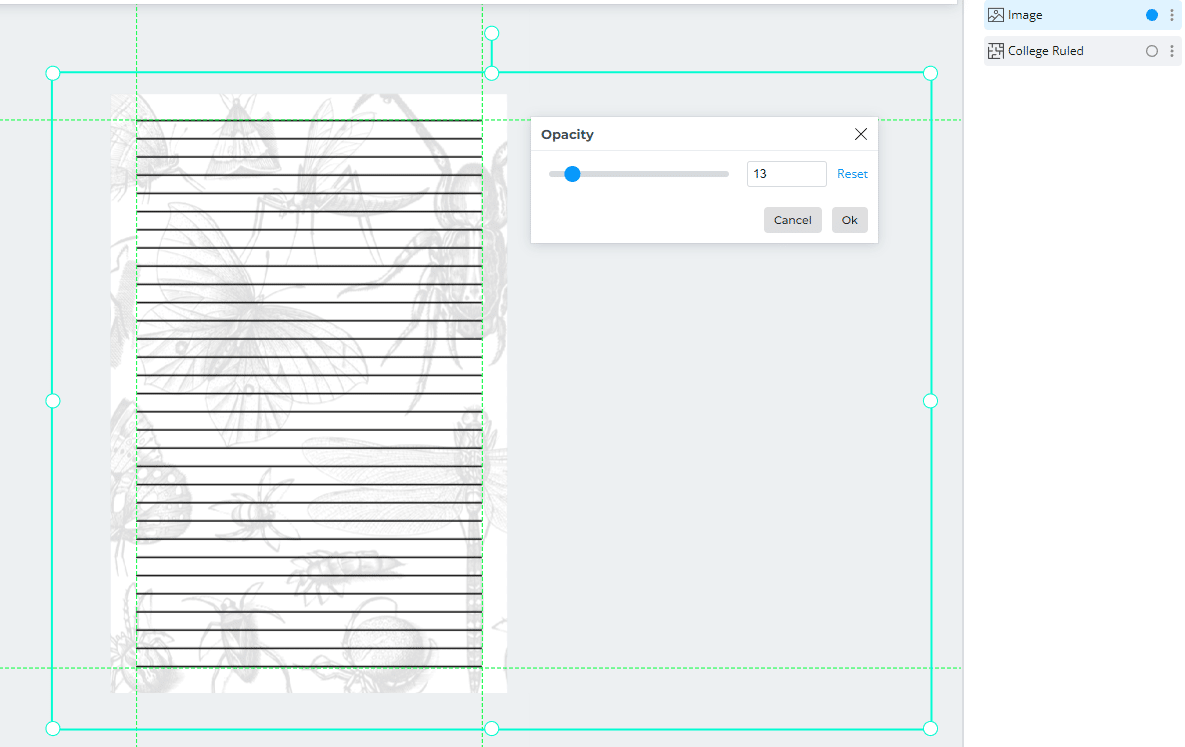Click the opacity value input field
Viewport: 1185px width, 747px height.
click(786, 174)
